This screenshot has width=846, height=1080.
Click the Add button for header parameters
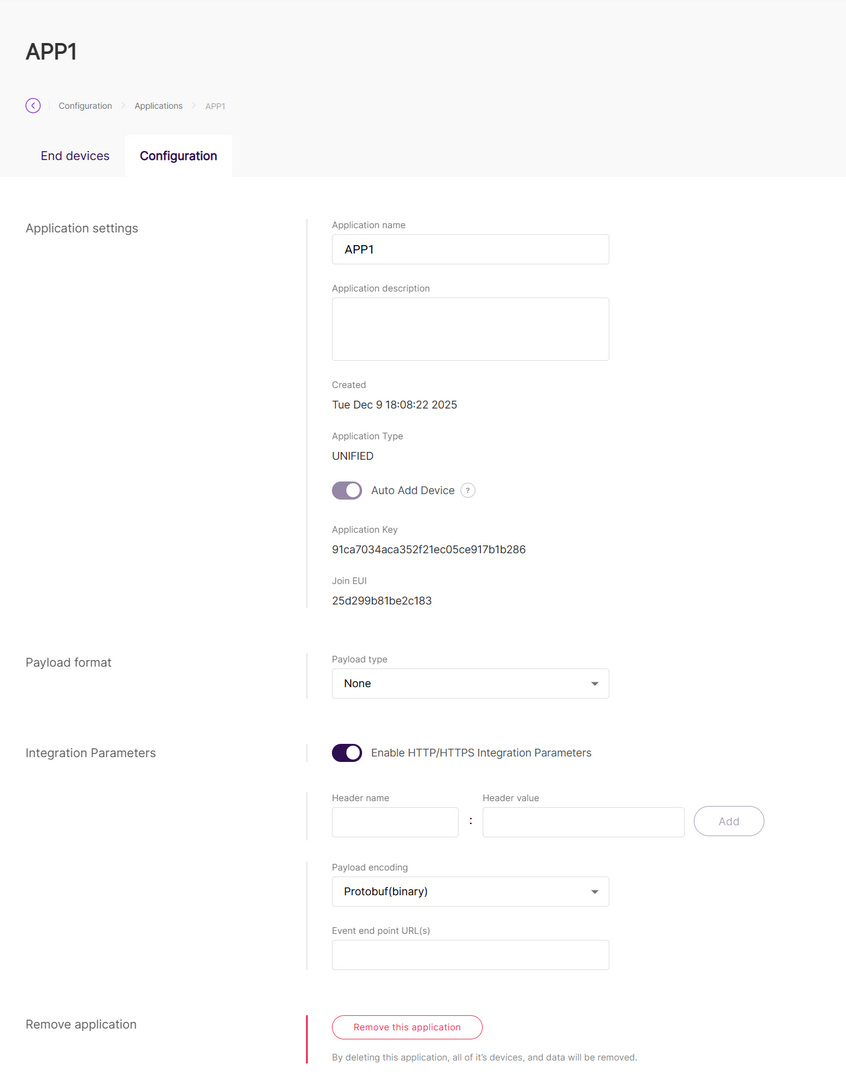coord(728,821)
